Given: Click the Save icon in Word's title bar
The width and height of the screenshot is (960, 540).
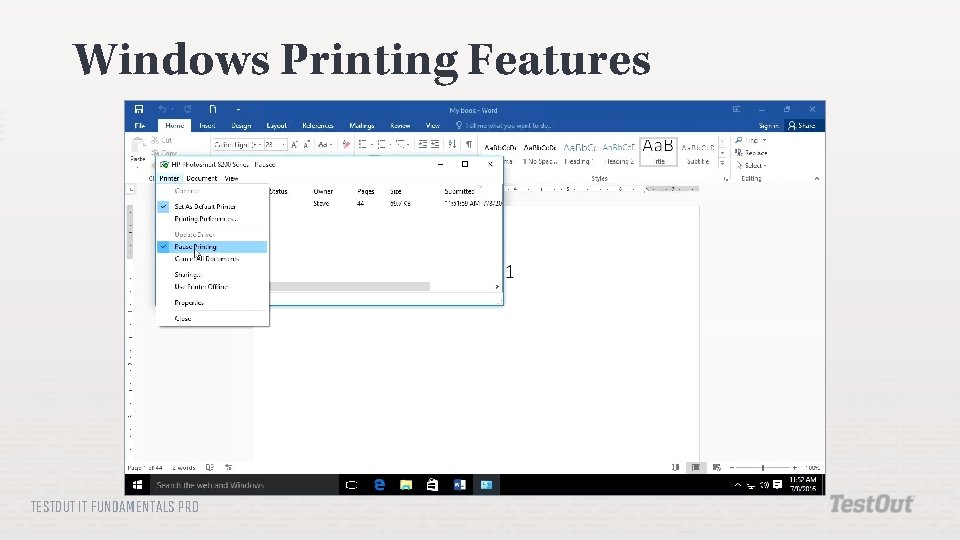Looking at the screenshot, I should click(x=139, y=109).
